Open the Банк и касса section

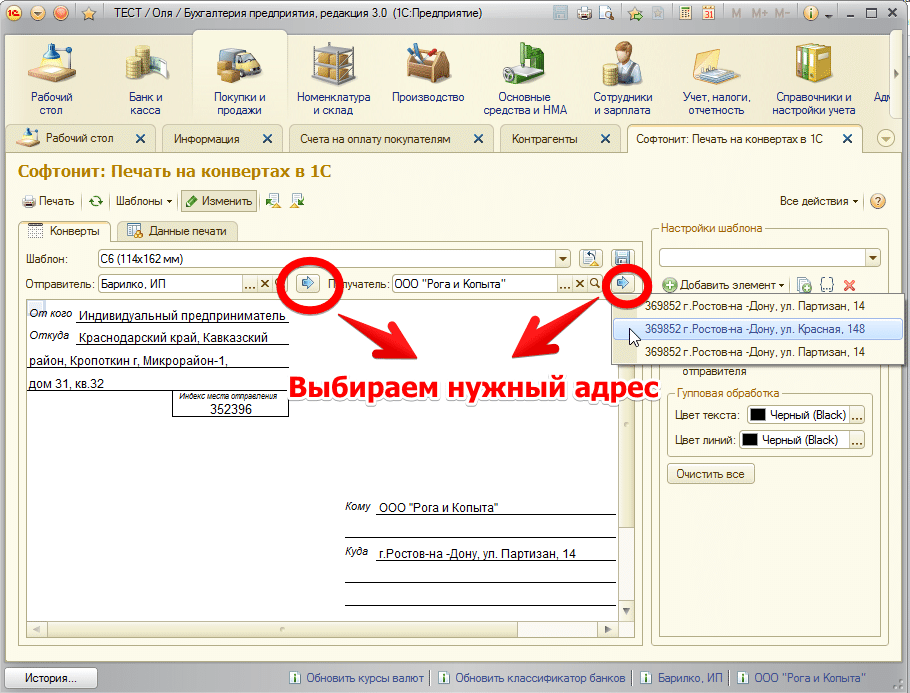[145, 80]
